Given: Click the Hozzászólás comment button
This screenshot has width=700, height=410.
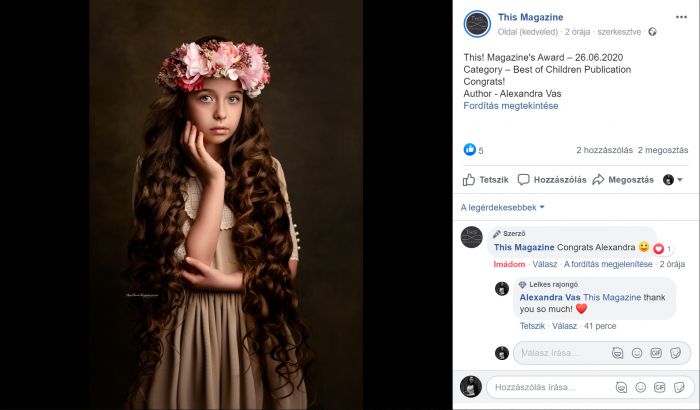Looking at the screenshot, I should 552,180.
